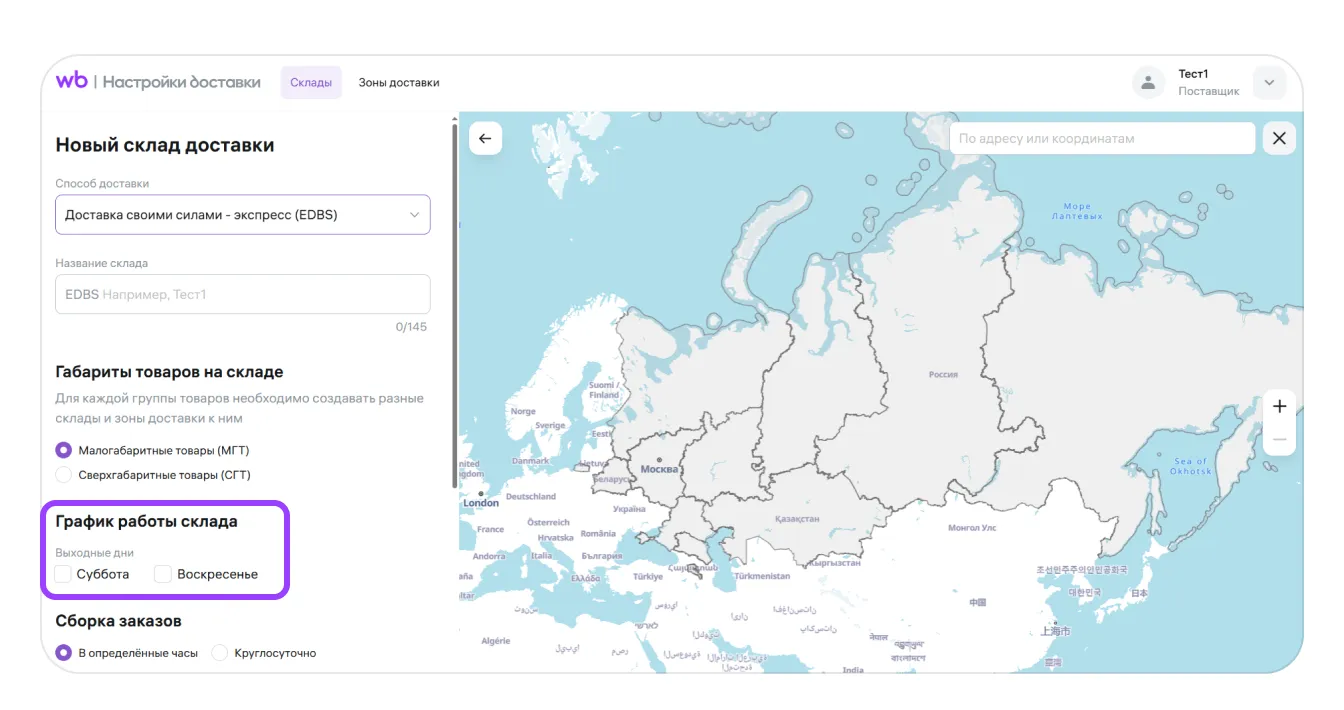Select Сверхгабаритные товары (СГТ) radio option
The height and width of the screenshot is (710, 1344).
click(x=64, y=475)
